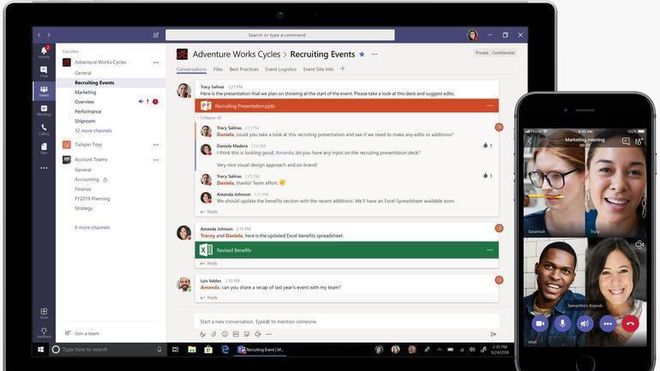This screenshot has width=660, height=371.
Task: Open the Store icon near bottom of rail
Action: pyautogui.click(x=44, y=313)
